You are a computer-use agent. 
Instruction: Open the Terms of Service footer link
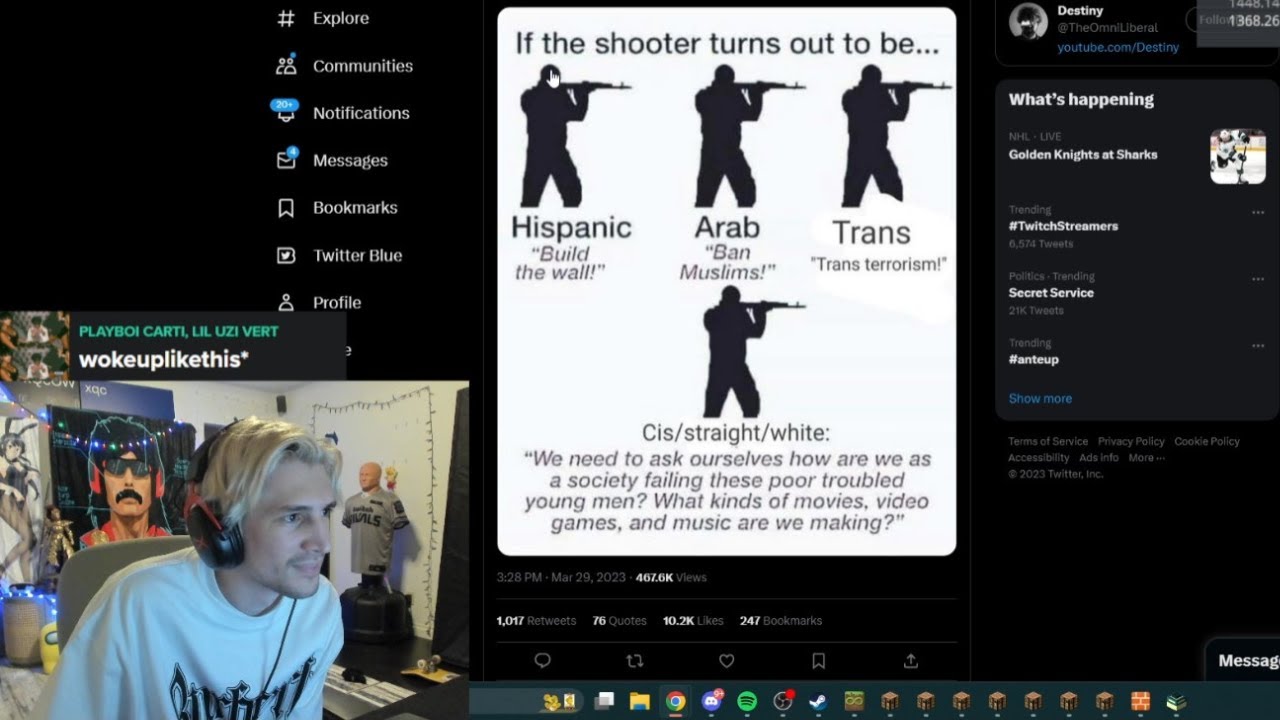pos(1048,441)
